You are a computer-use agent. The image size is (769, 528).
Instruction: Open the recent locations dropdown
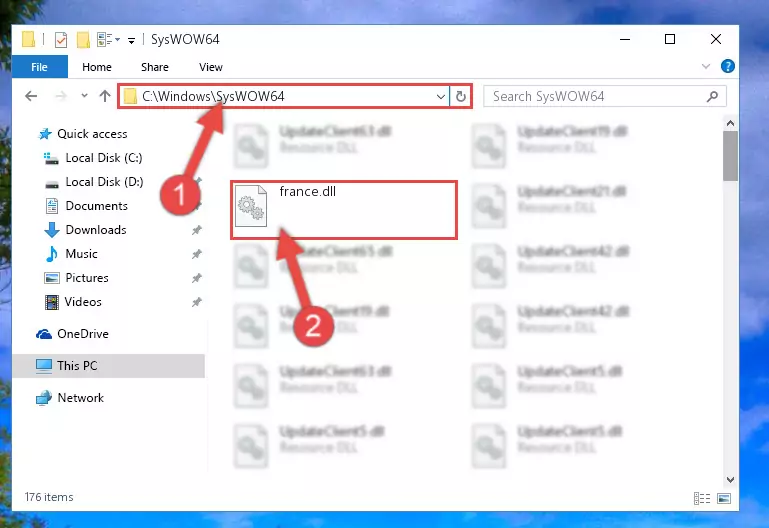pyautogui.click(x=84, y=96)
